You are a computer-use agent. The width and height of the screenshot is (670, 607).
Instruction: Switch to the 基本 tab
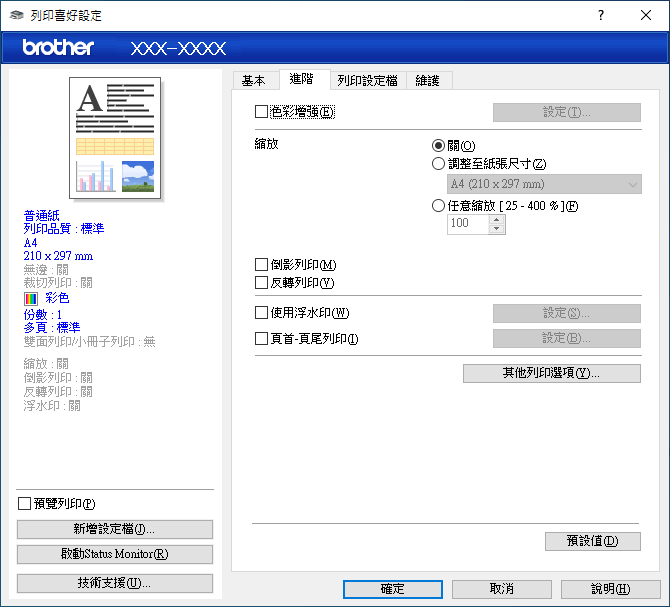[x=254, y=80]
